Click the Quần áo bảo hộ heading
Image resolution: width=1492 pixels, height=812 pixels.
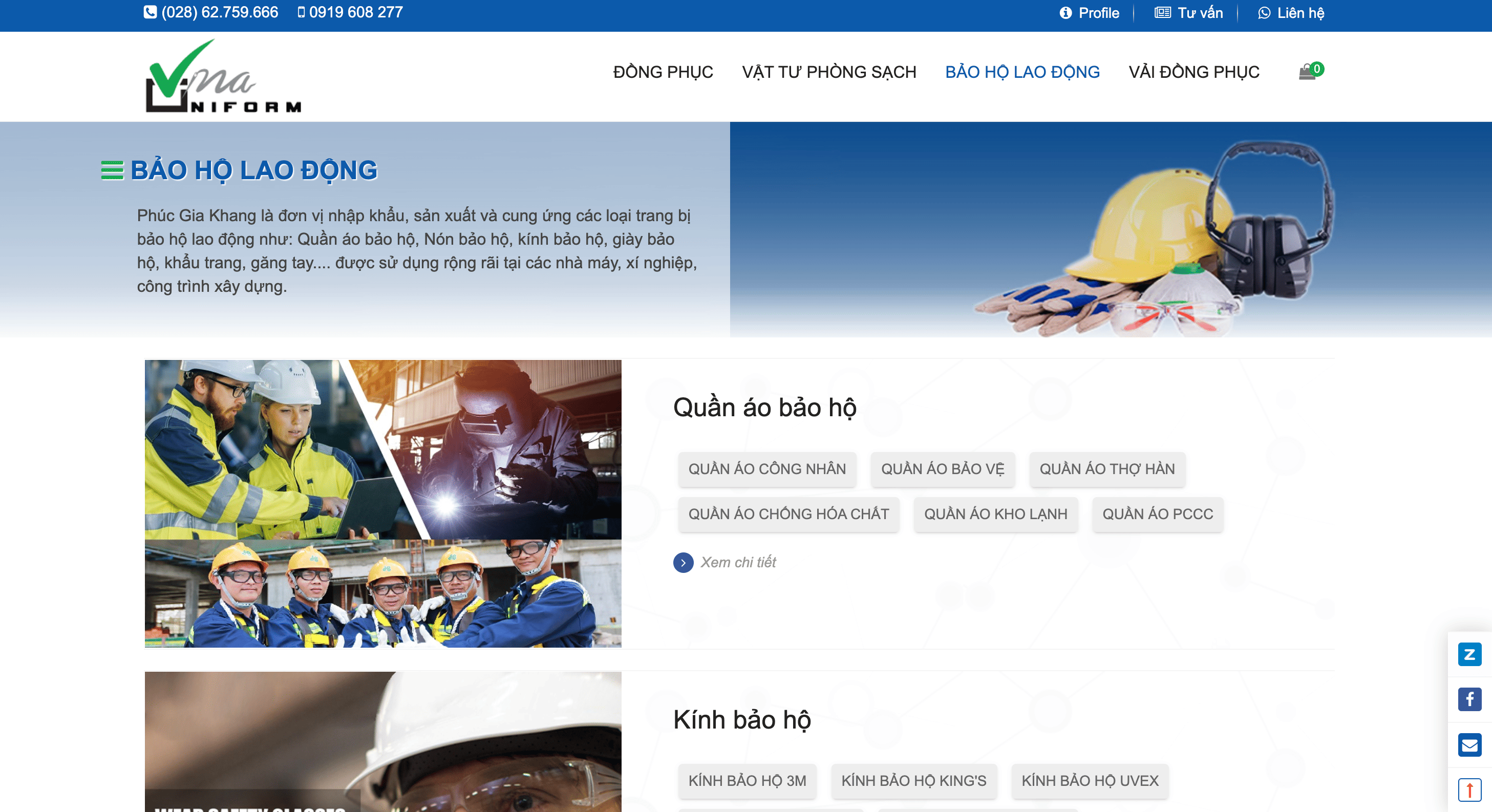(764, 408)
